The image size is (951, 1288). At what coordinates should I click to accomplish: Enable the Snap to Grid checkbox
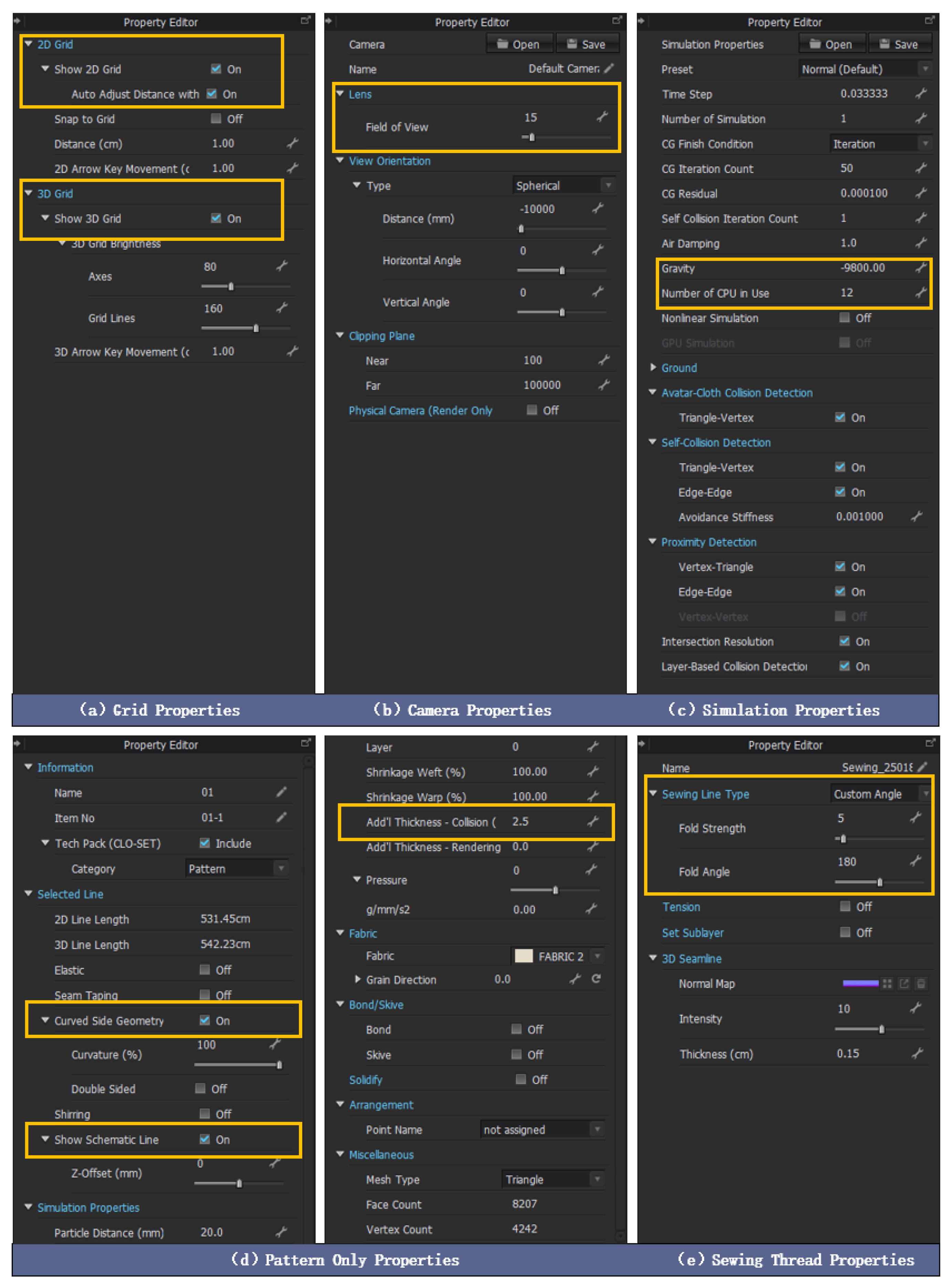(x=216, y=118)
